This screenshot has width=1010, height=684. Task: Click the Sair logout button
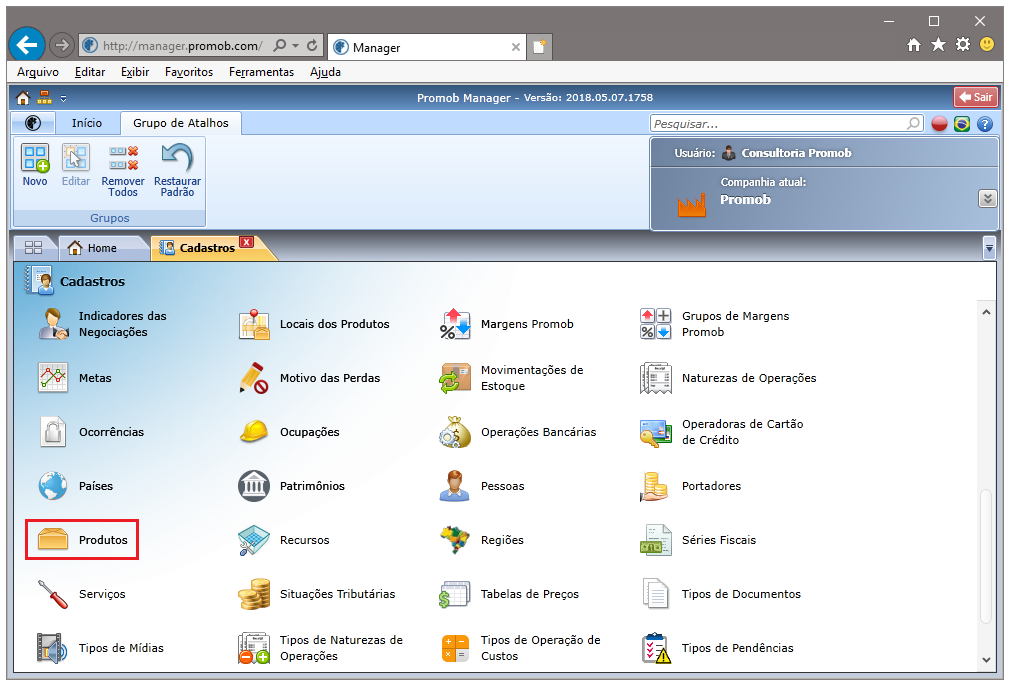[976, 97]
